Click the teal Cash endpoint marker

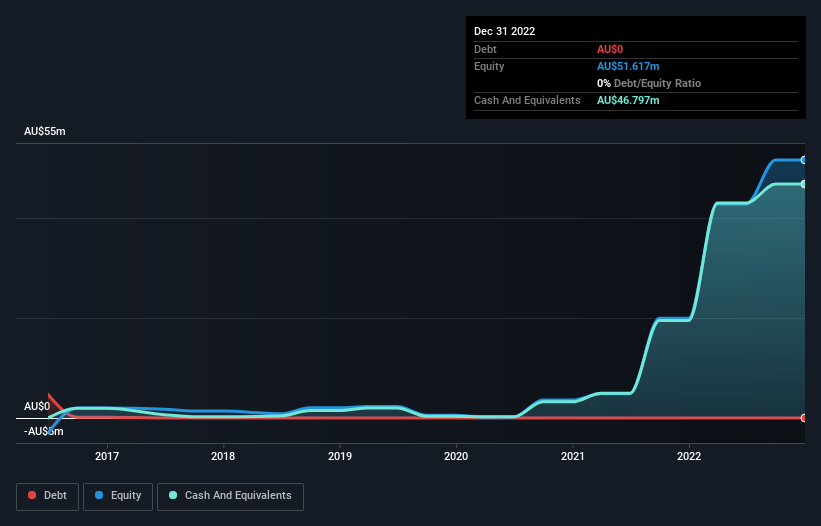[x=804, y=184]
